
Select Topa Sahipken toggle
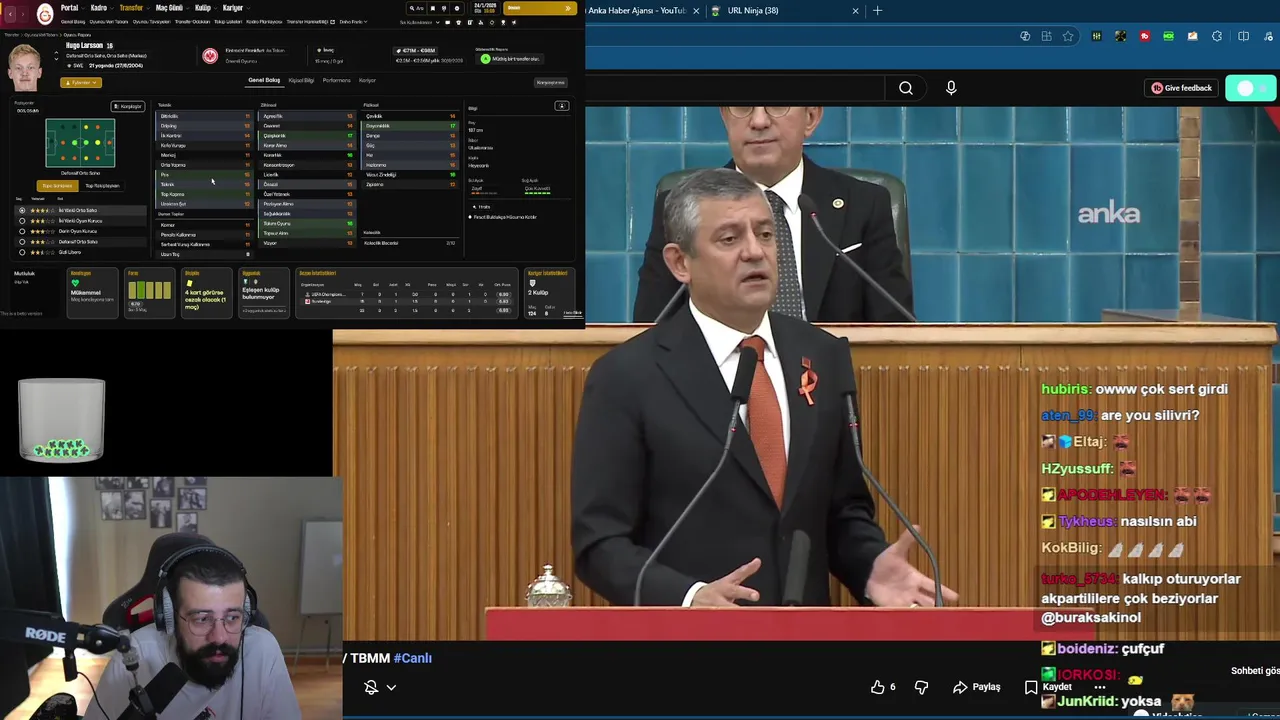(56, 185)
